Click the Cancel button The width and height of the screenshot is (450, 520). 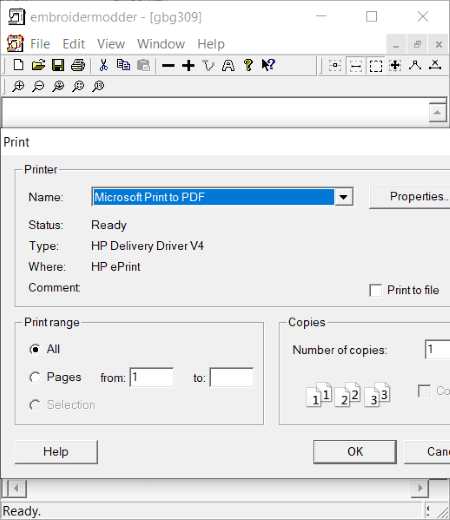click(427, 452)
